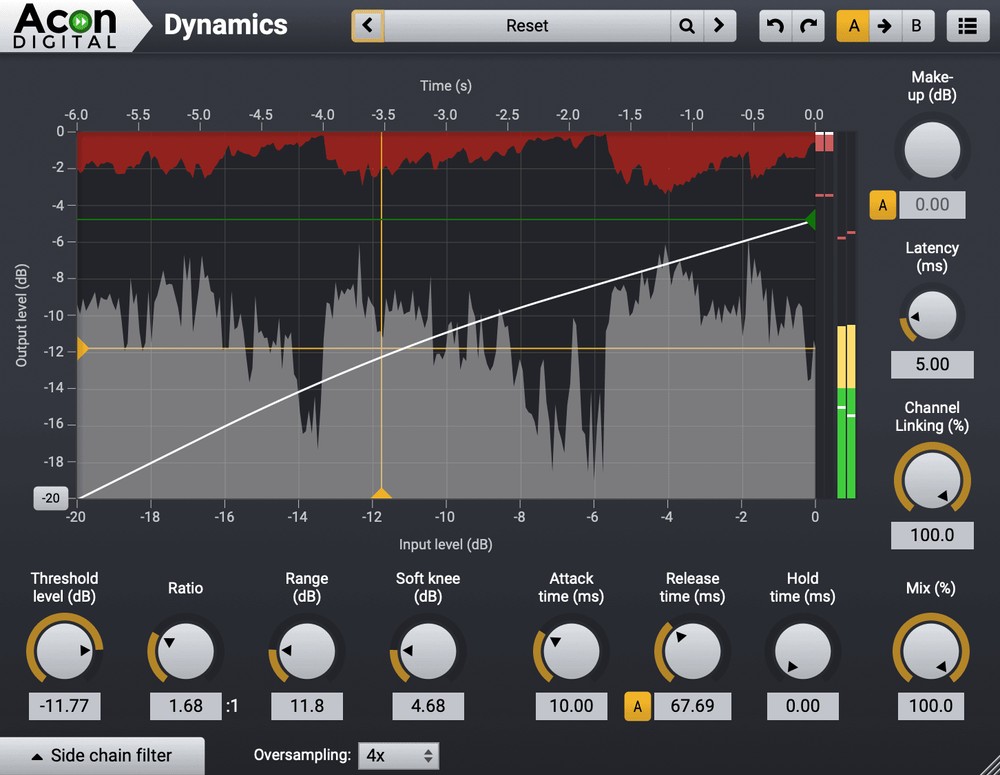1000x775 pixels.
Task: Enable automatic release time with the A badge
Action: [x=637, y=706]
